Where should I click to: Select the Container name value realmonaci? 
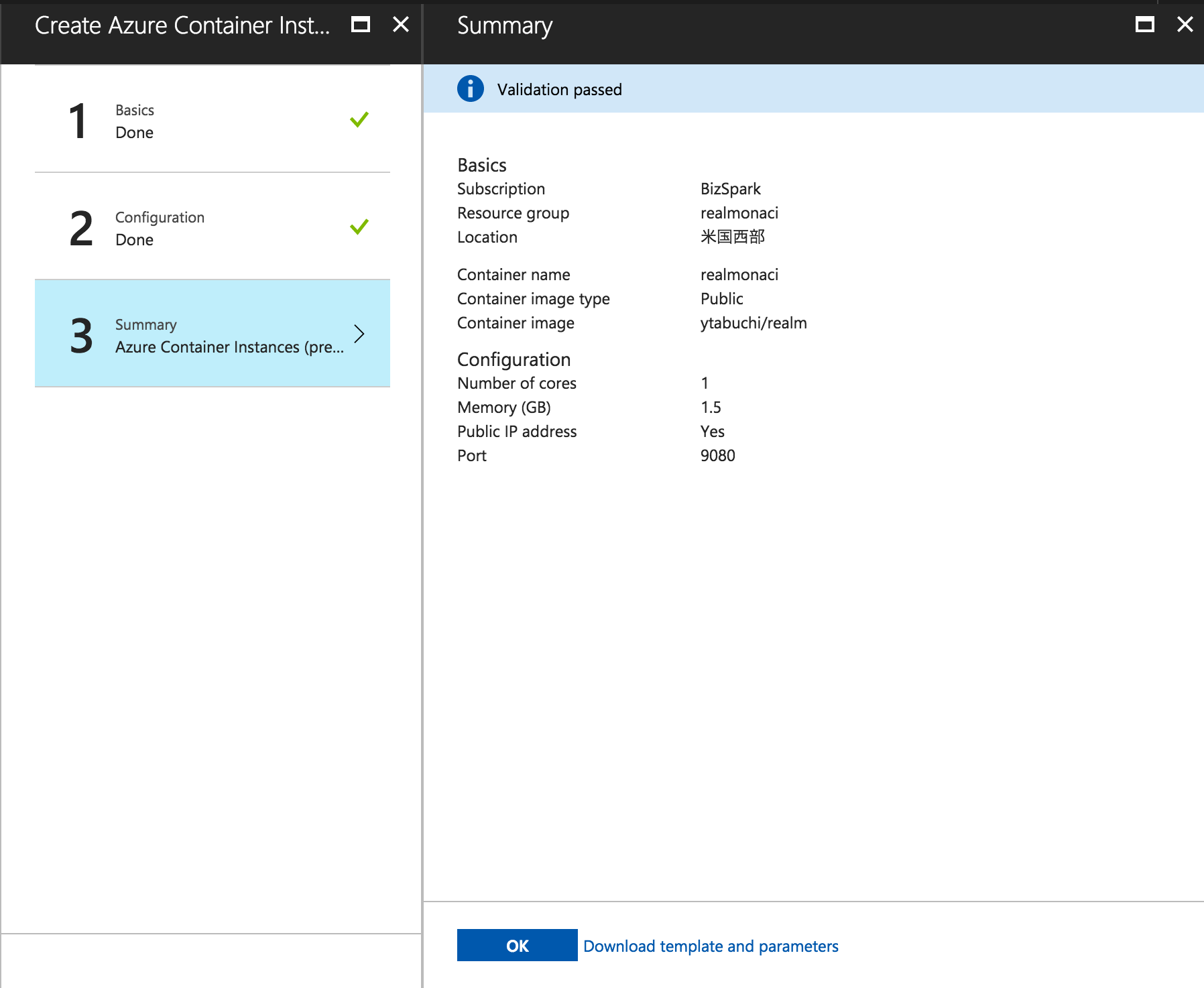pos(739,275)
